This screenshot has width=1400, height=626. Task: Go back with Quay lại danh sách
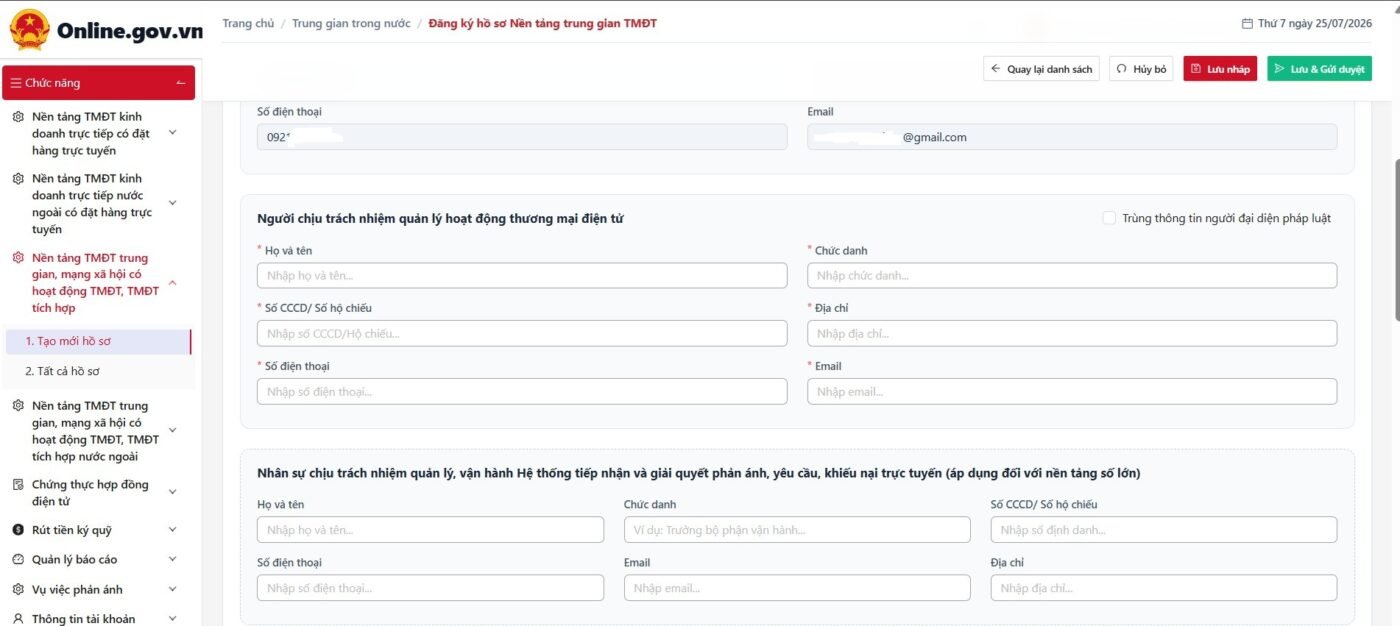click(1041, 69)
